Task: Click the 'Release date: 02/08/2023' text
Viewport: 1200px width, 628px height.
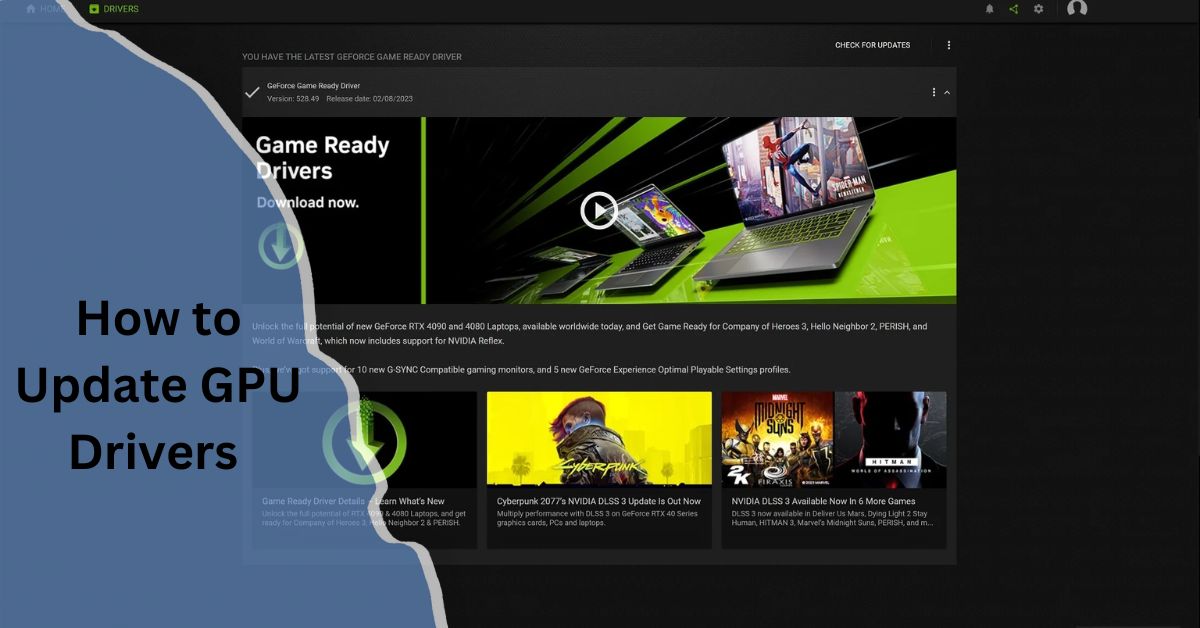Action: pos(369,99)
